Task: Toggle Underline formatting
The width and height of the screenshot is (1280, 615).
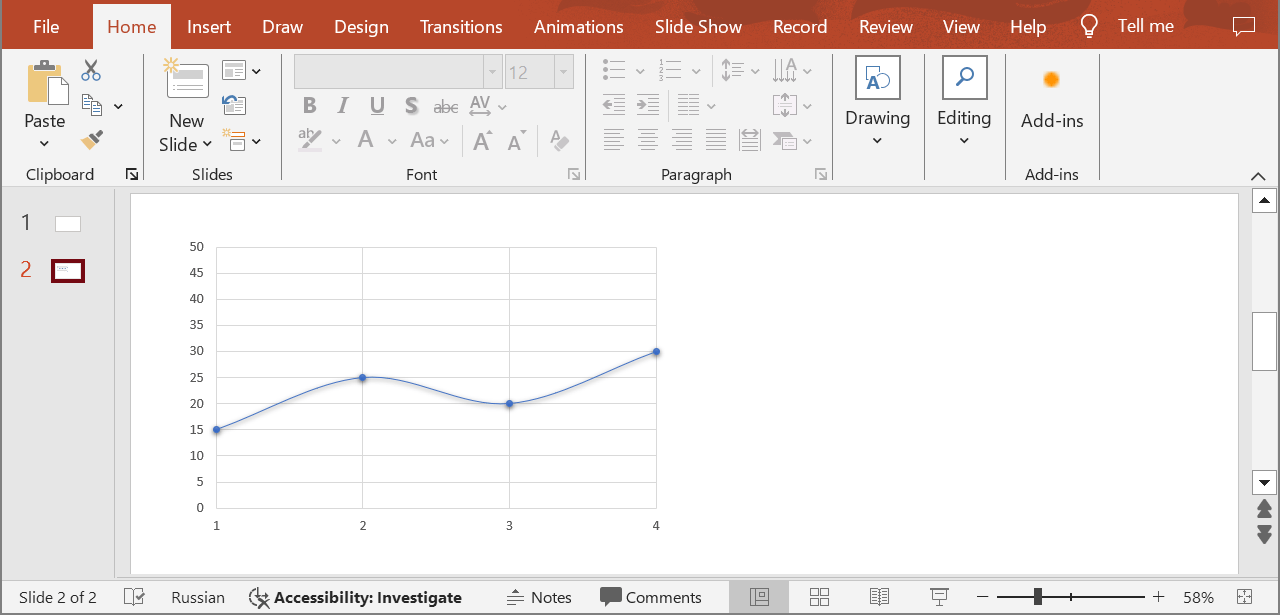Action: tap(377, 106)
